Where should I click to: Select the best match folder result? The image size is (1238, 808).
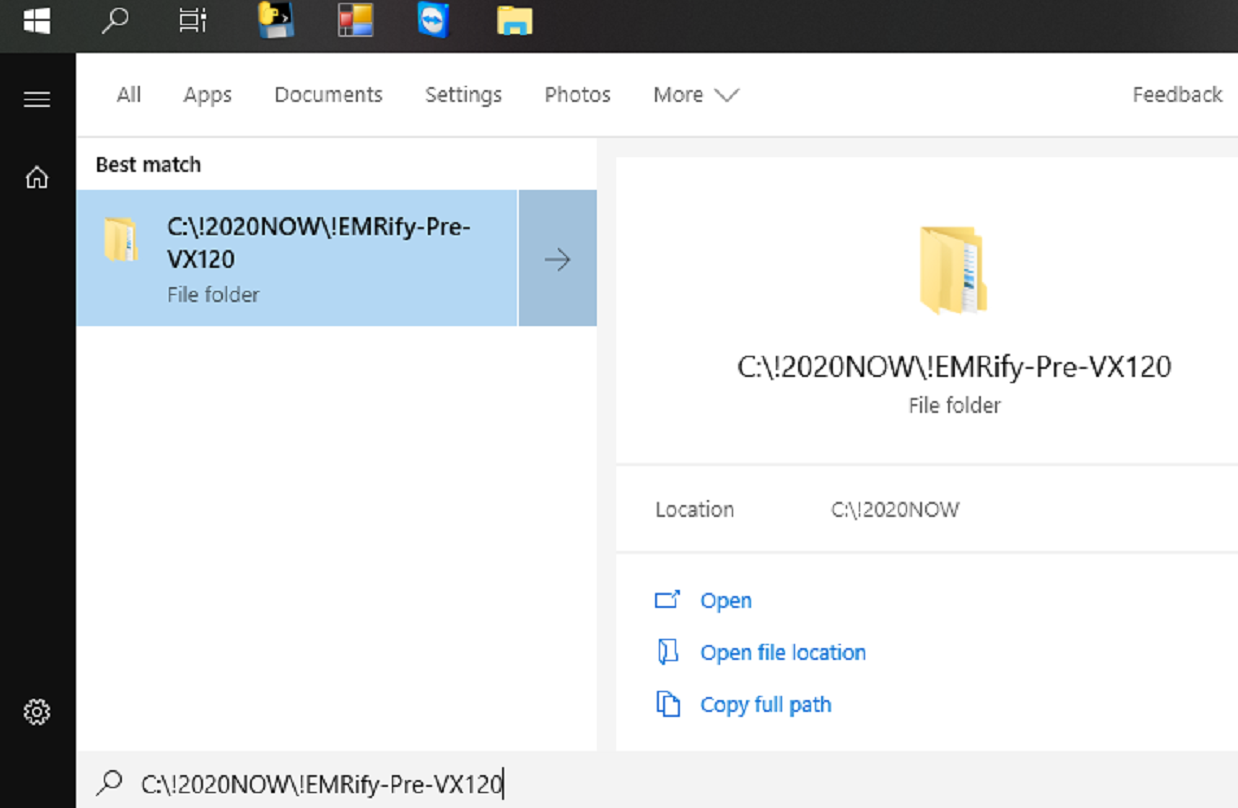pyautogui.click(x=297, y=258)
